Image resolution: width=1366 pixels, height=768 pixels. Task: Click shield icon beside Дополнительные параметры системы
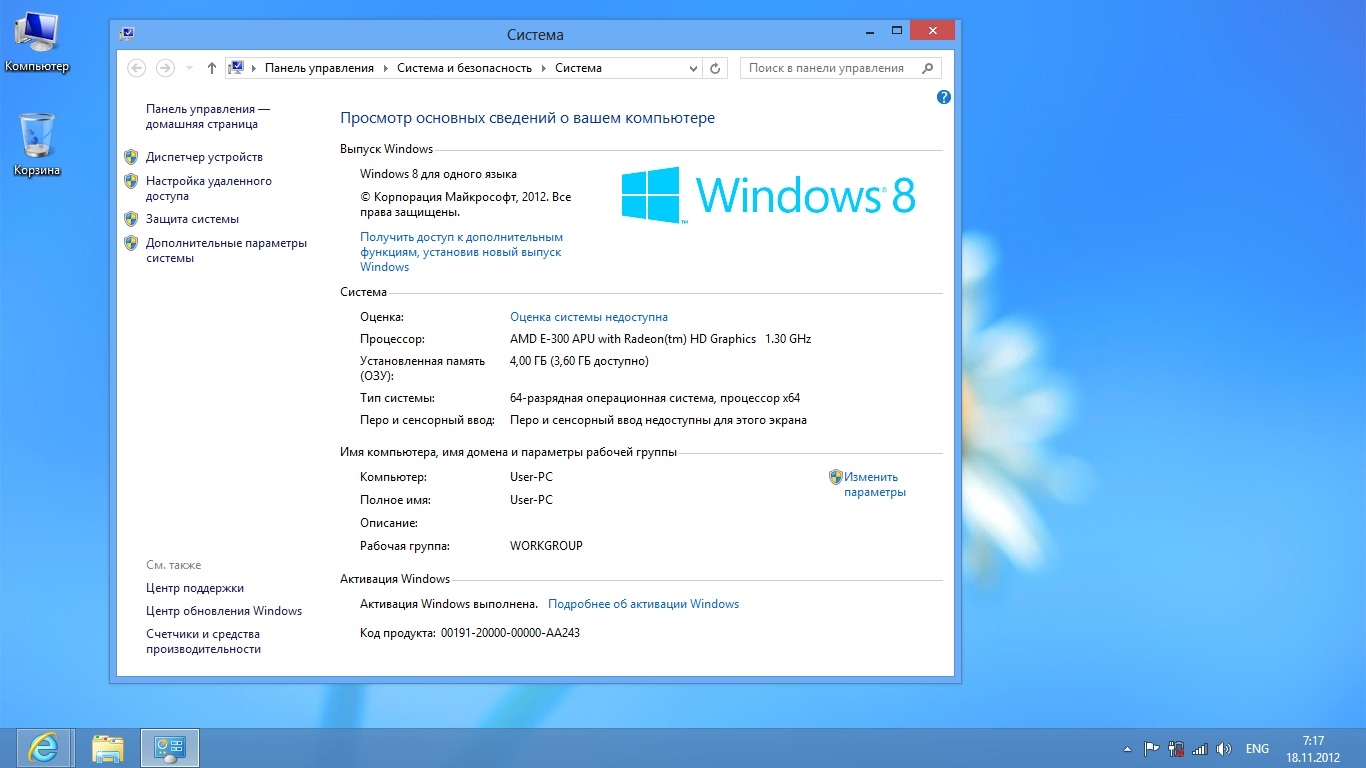131,243
